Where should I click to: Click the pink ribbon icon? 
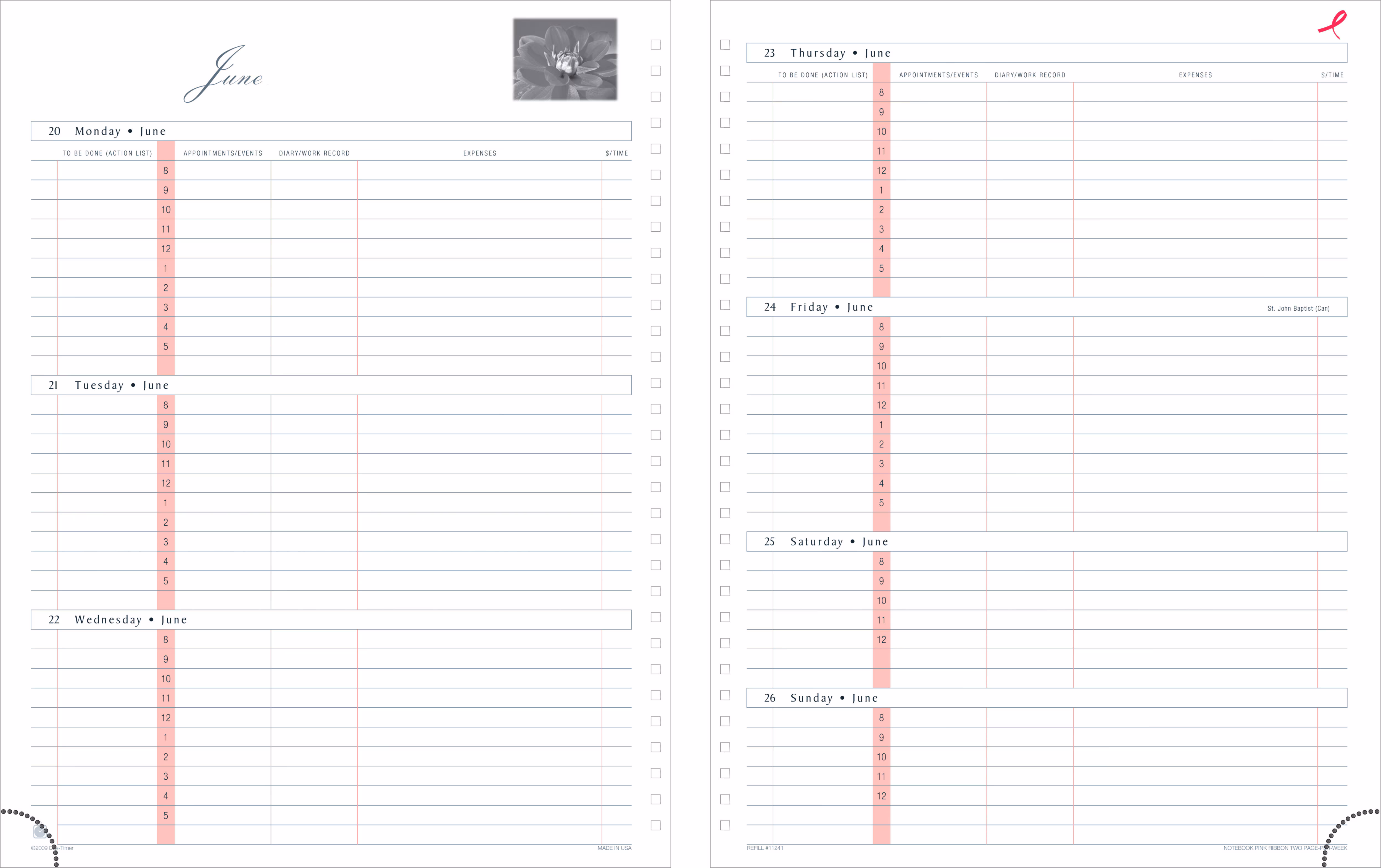(1332, 25)
